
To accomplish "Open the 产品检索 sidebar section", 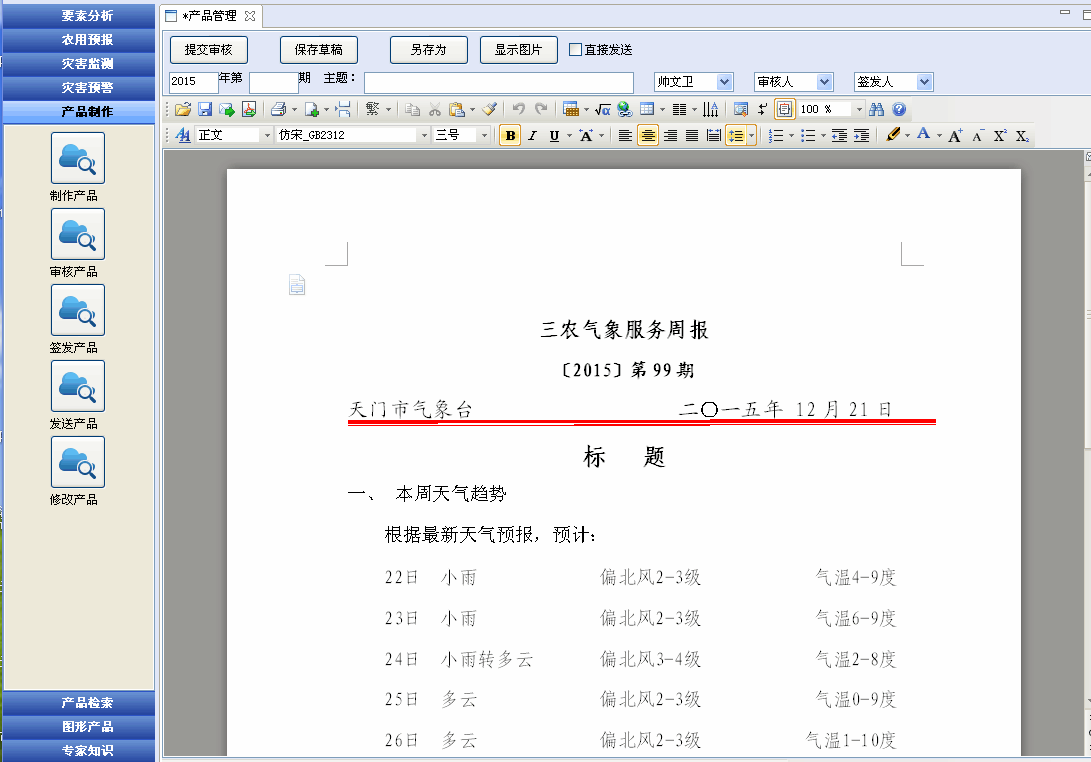I will 79,703.
